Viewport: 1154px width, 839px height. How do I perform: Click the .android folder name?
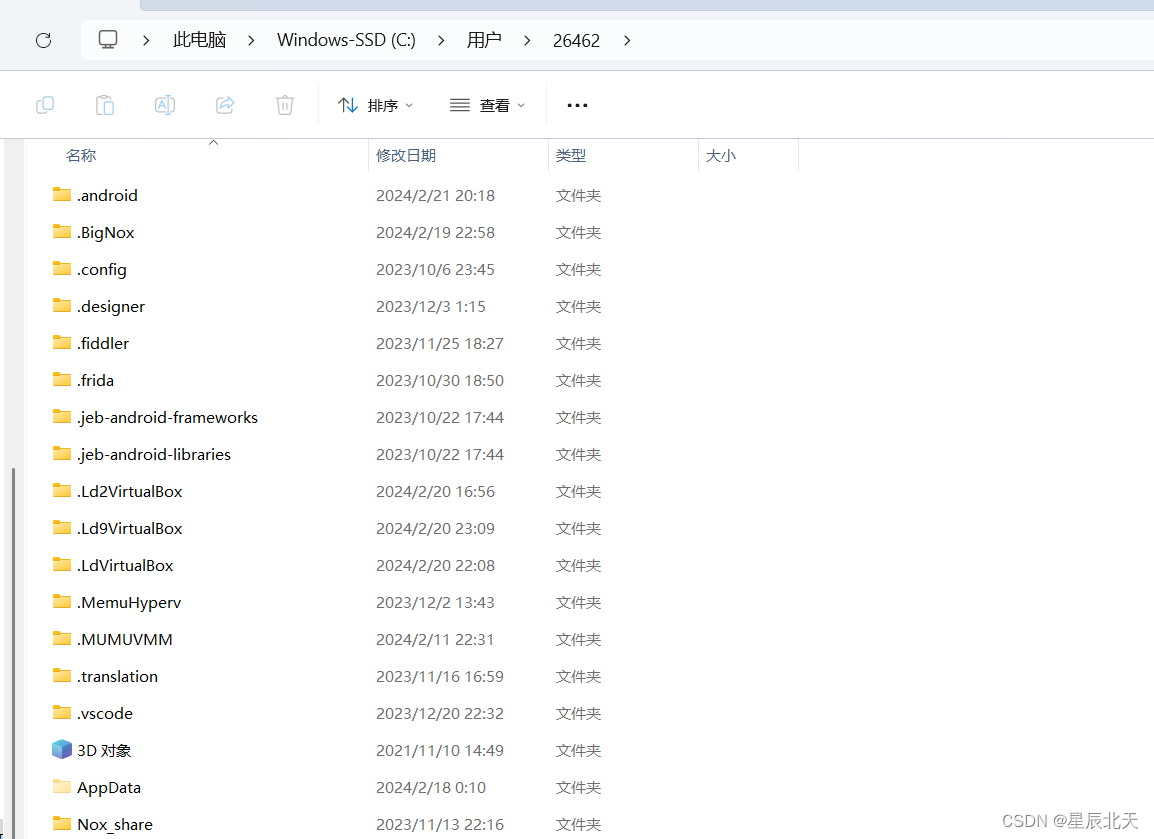107,195
